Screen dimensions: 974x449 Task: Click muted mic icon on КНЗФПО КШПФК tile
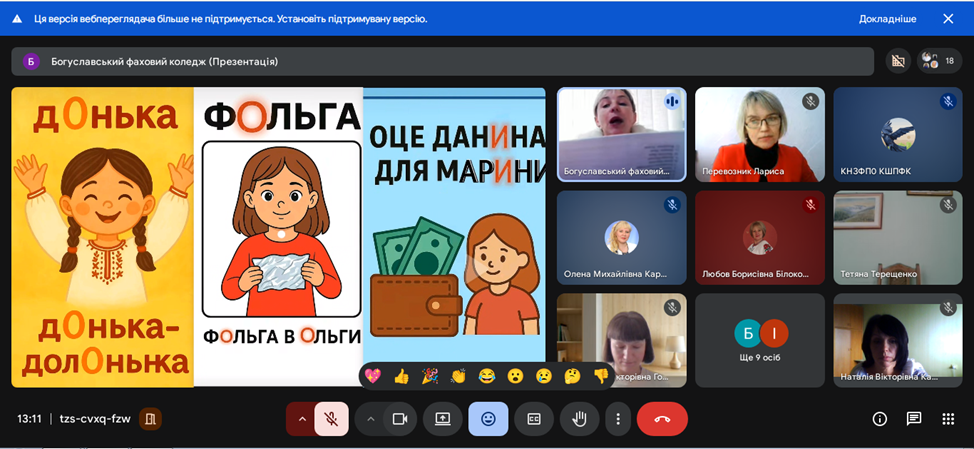click(948, 101)
